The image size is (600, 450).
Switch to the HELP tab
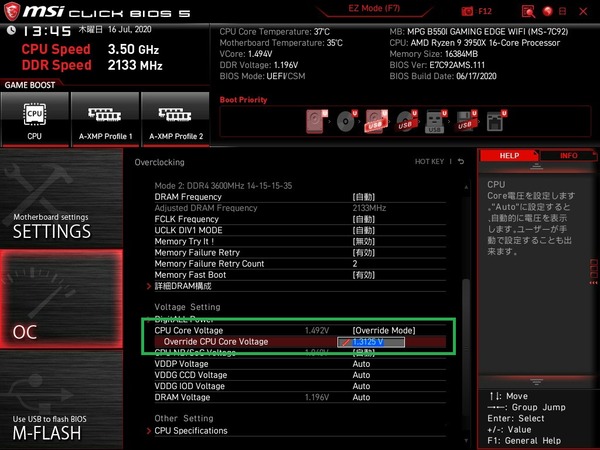[509, 155]
